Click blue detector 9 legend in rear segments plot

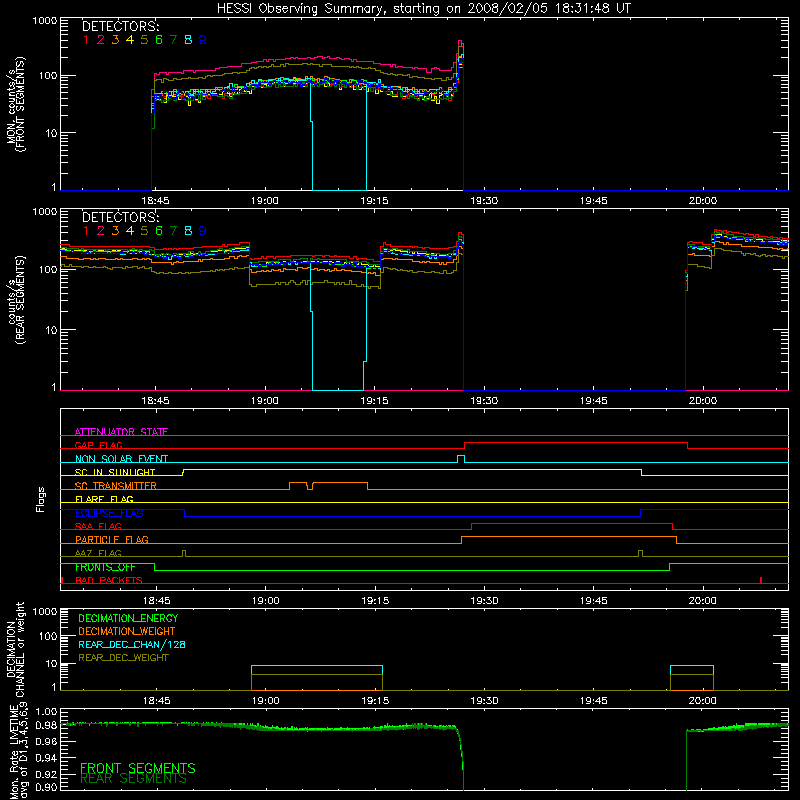pyautogui.click(x=203, y=231)
